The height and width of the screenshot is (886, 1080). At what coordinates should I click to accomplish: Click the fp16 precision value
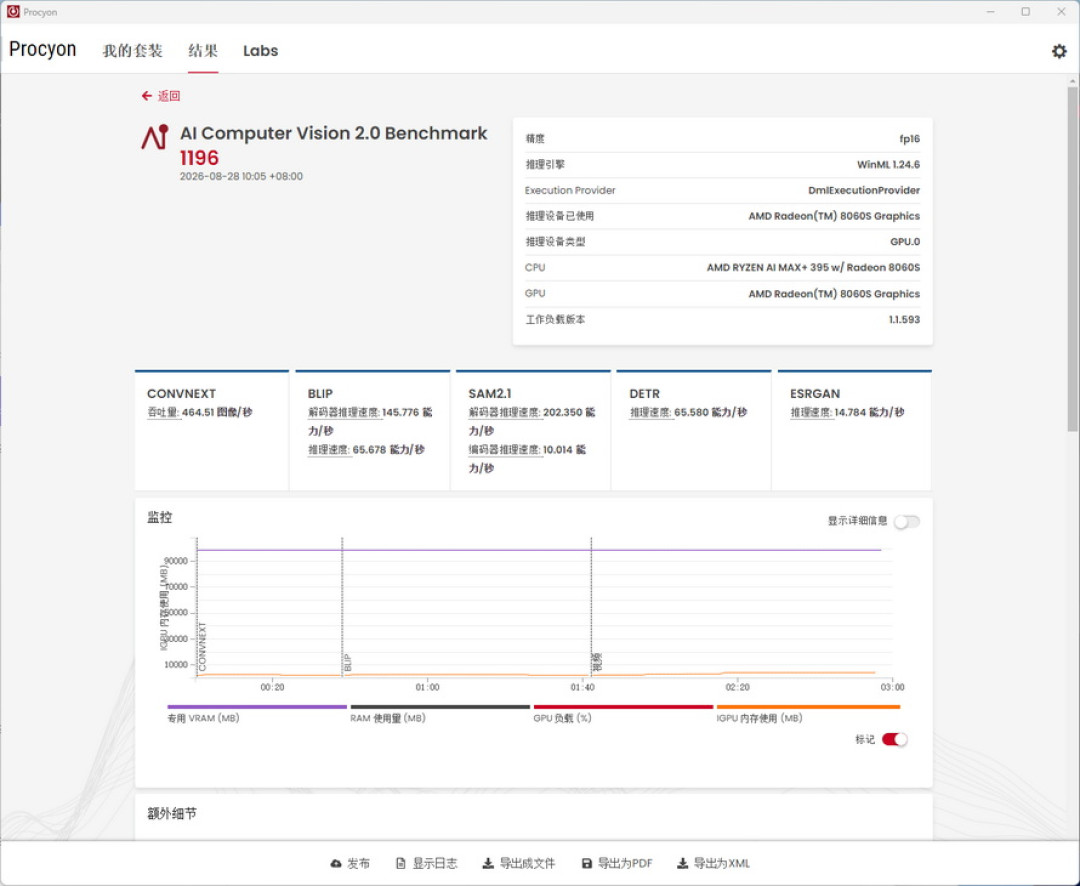[x=909, y=138]
